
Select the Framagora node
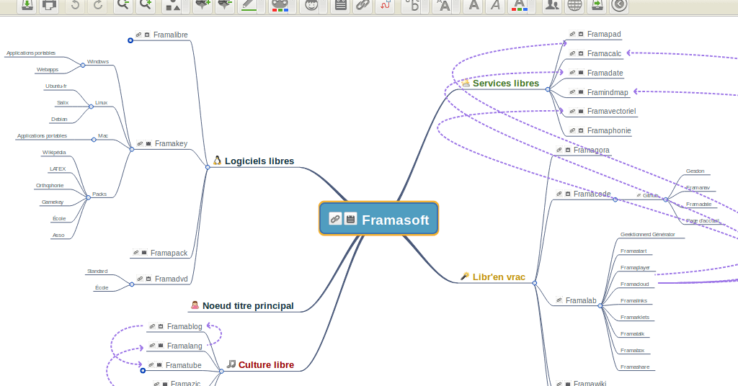591,150
